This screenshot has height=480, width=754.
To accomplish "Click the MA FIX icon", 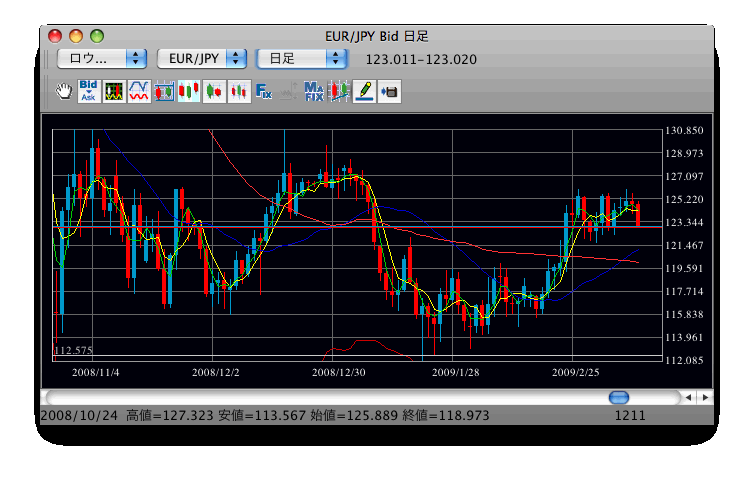I will pos(314,91).
